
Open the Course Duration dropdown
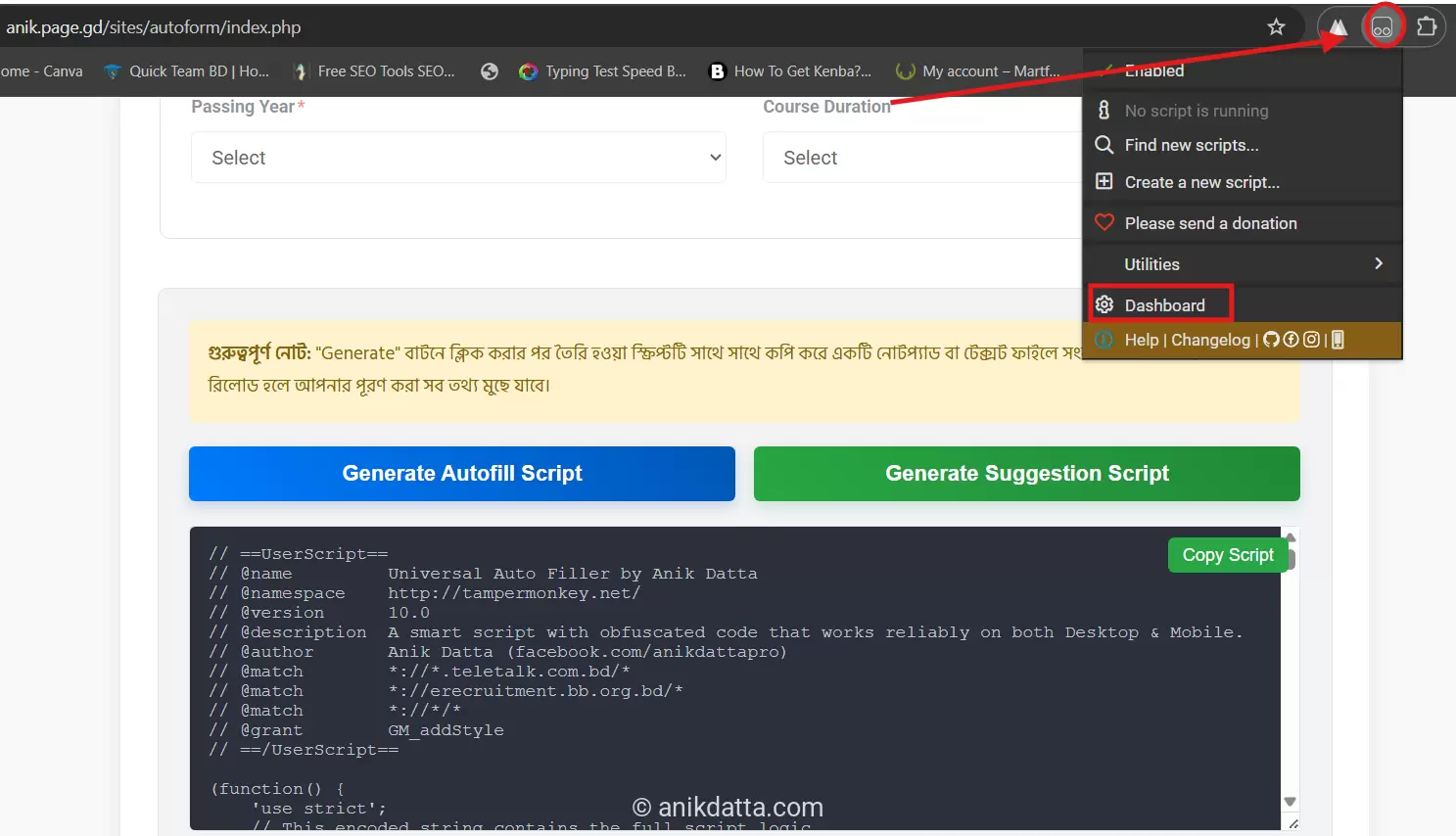pyautogui.click(x=921, y=158)
